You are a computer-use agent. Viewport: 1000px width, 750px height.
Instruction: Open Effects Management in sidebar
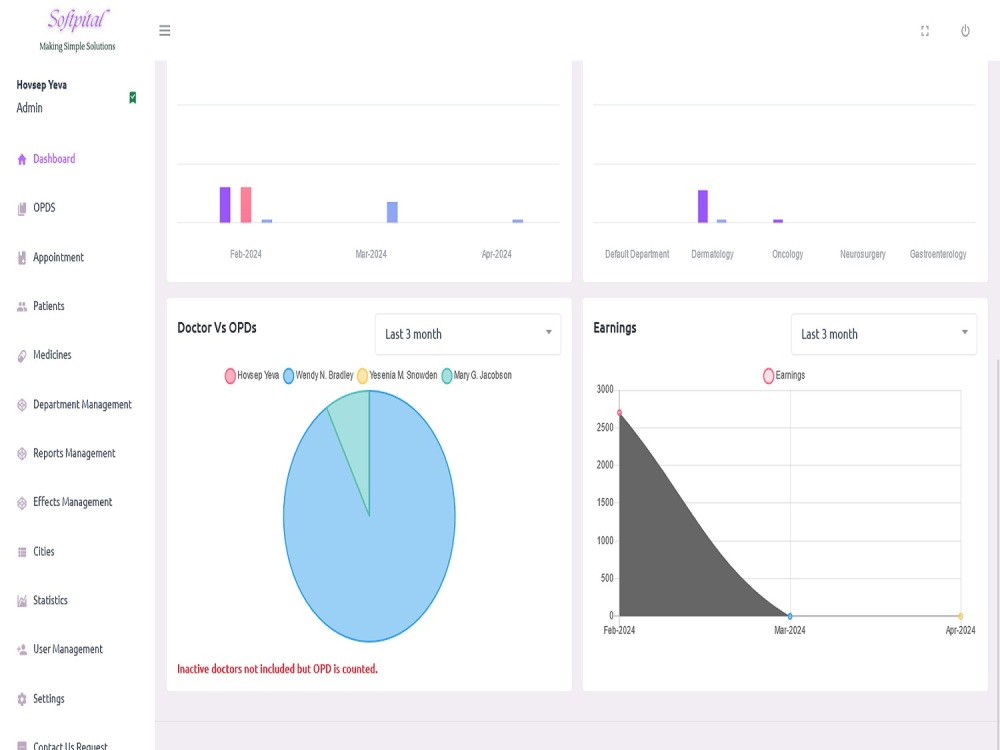(72, 502)
